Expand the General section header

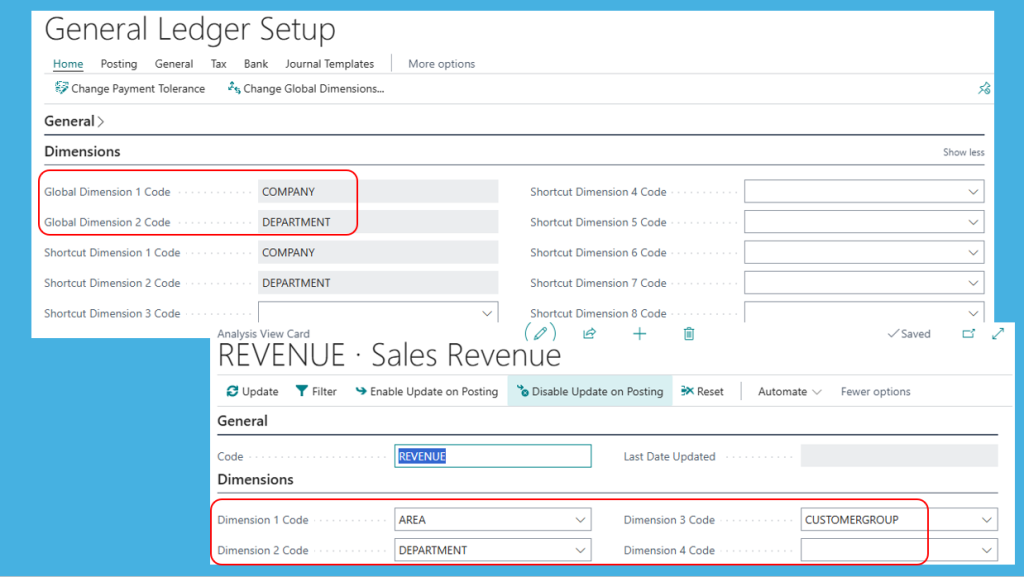(74, 121)
